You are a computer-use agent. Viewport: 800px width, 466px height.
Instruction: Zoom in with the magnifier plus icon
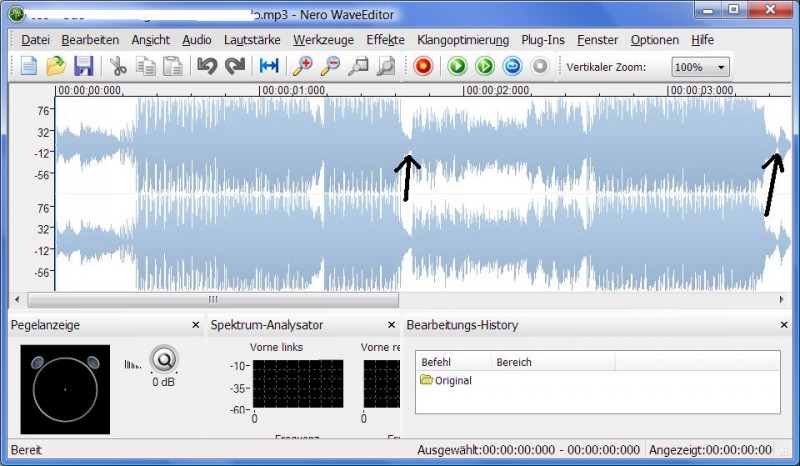coord(302,67)
